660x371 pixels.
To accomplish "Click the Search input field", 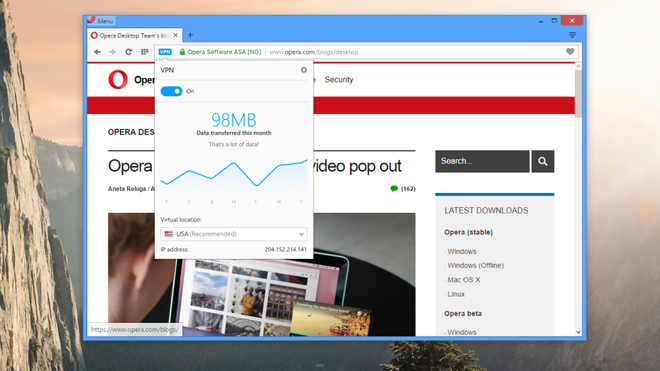I will [x=482, y=161].
